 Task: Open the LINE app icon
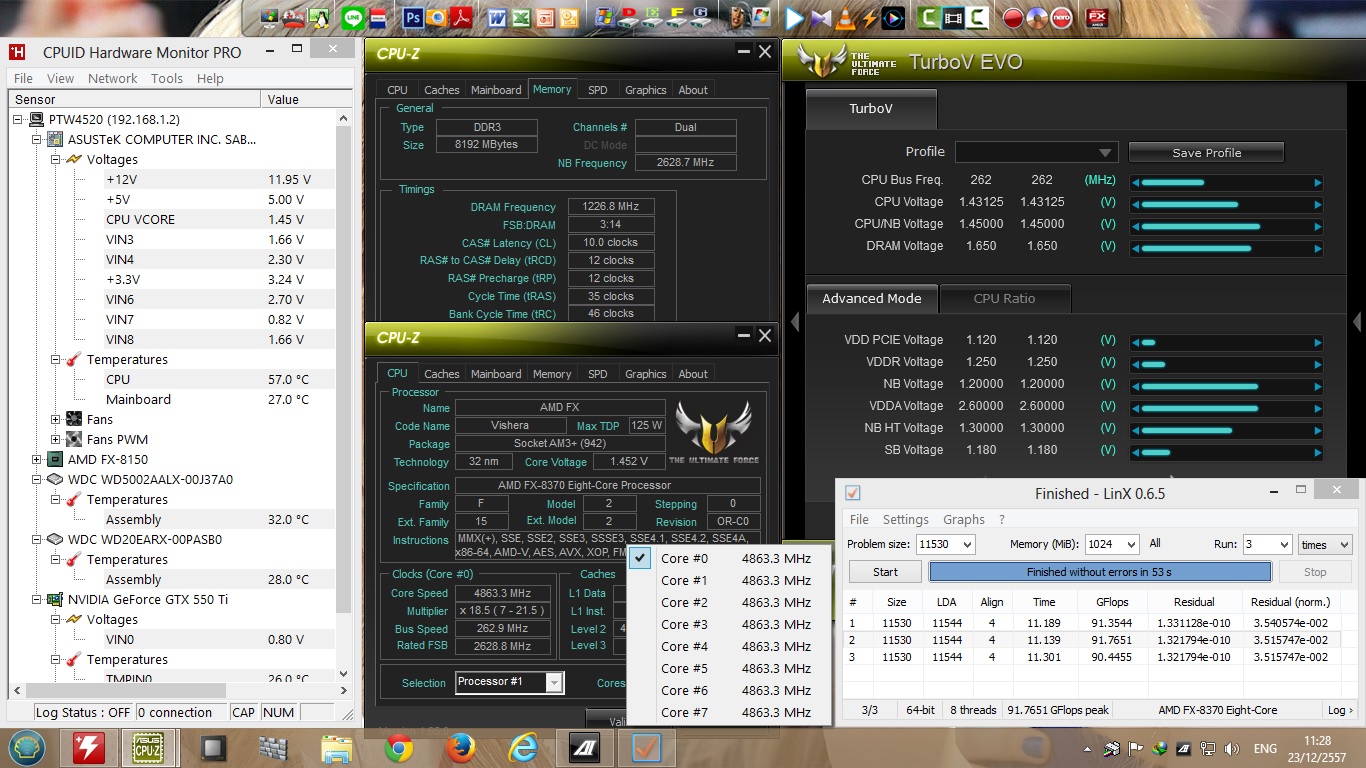(x=352, y=18)
